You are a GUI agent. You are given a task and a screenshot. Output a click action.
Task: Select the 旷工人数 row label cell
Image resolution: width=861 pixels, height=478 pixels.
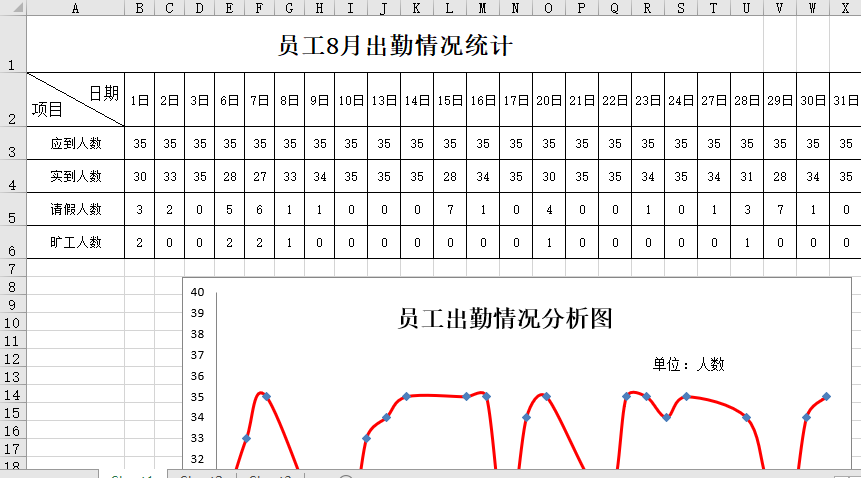[x=75, y=242]
